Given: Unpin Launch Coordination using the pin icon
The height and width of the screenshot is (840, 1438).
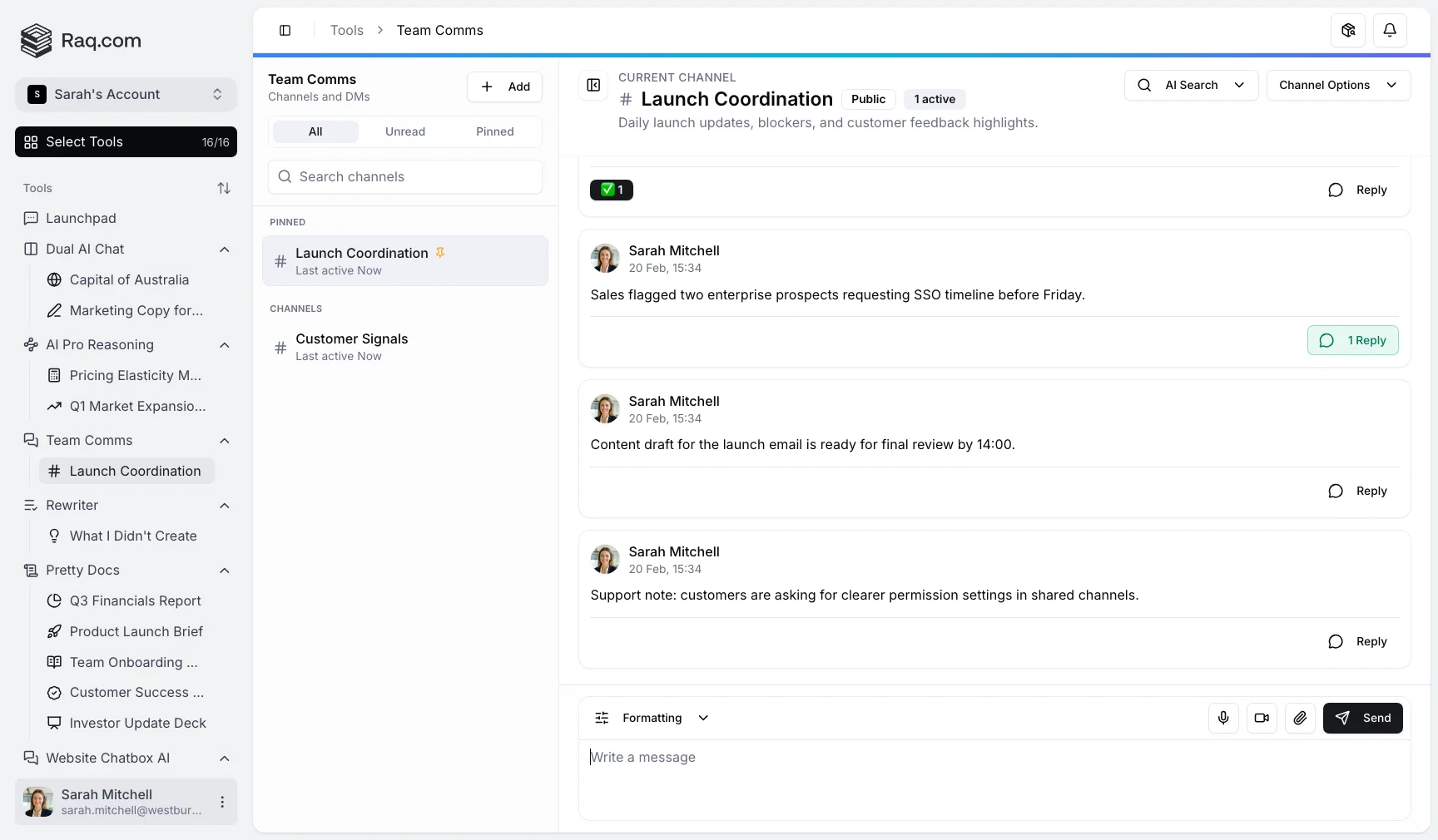Looking at the screenshot, I should 440,253.
